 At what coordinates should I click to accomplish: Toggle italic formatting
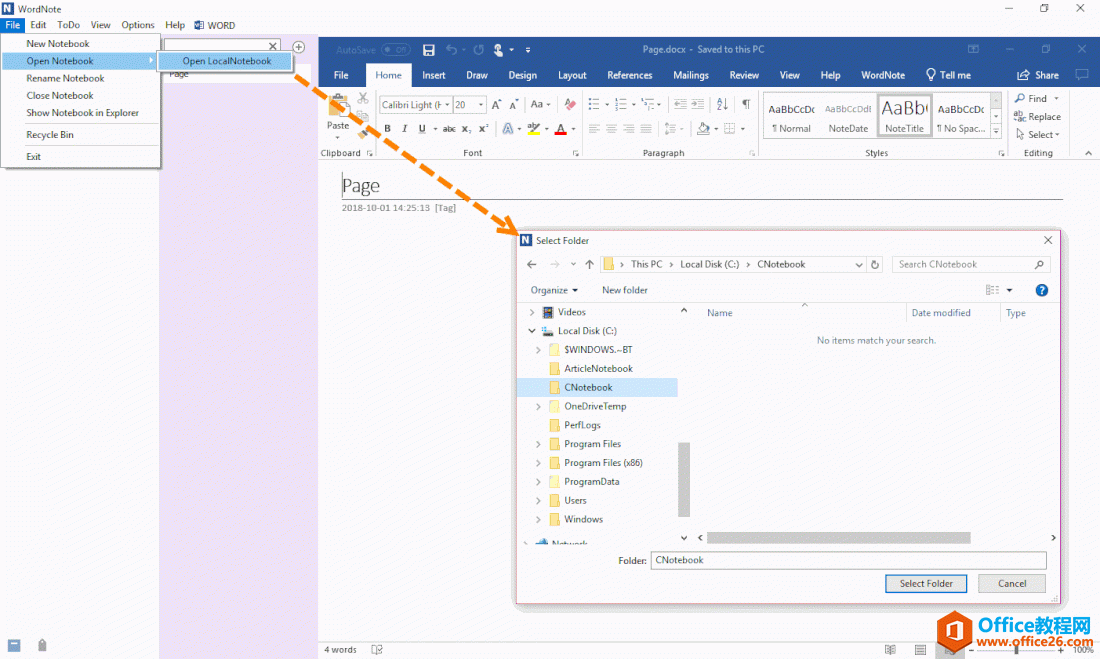[x=404, y=128]
